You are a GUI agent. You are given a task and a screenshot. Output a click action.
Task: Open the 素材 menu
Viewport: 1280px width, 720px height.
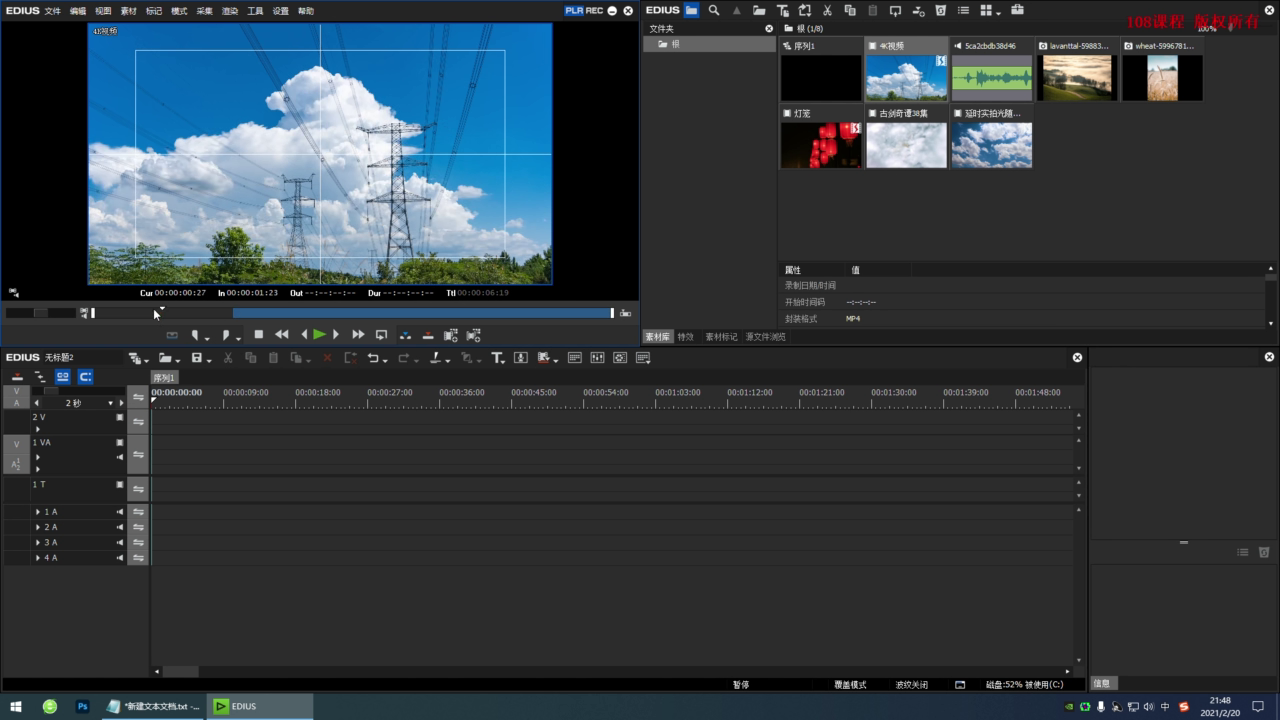(x=129, y=11)
